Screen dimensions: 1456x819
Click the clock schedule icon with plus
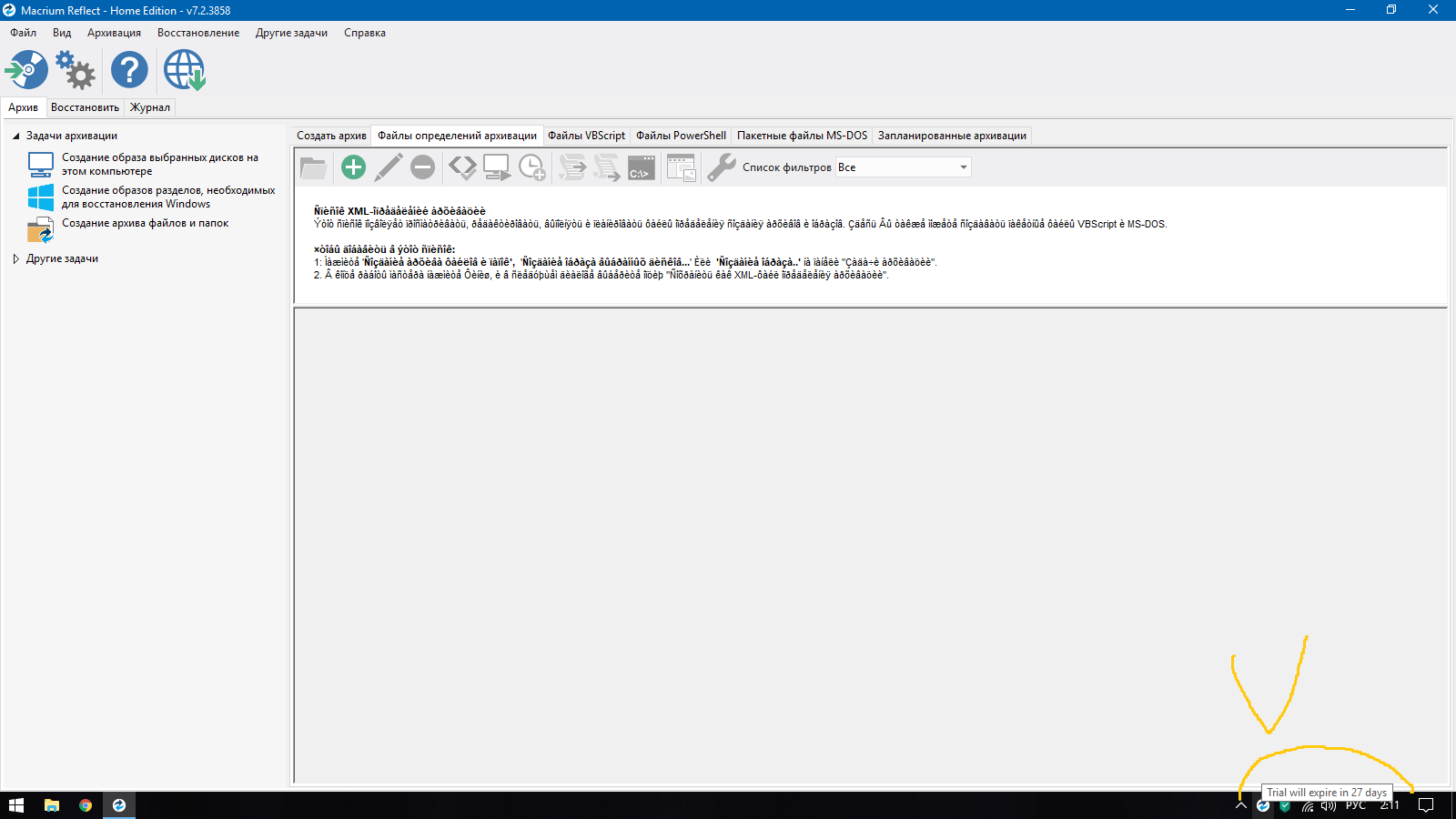[531, 167]
